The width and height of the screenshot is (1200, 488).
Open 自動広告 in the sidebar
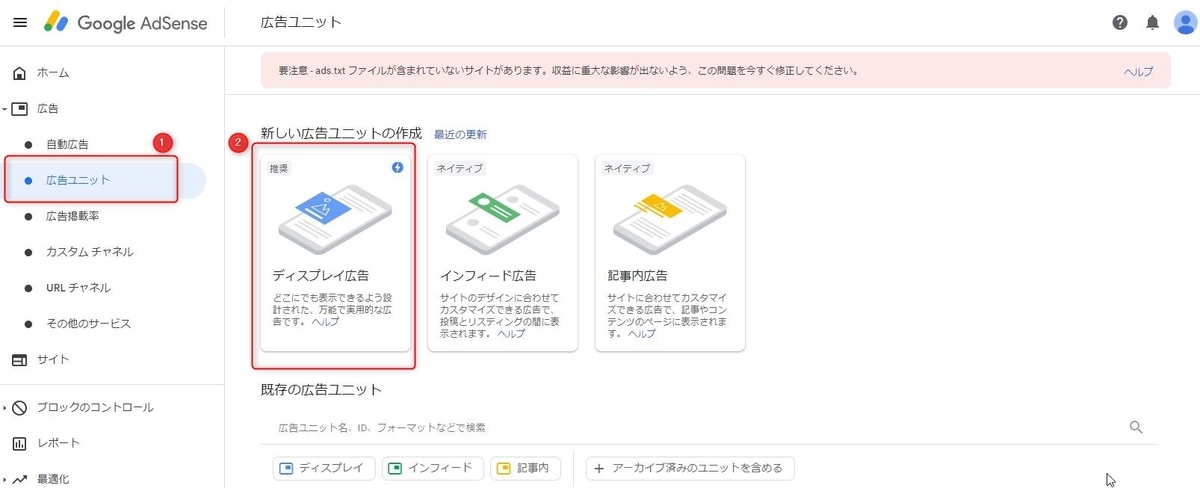click(67, 144)
